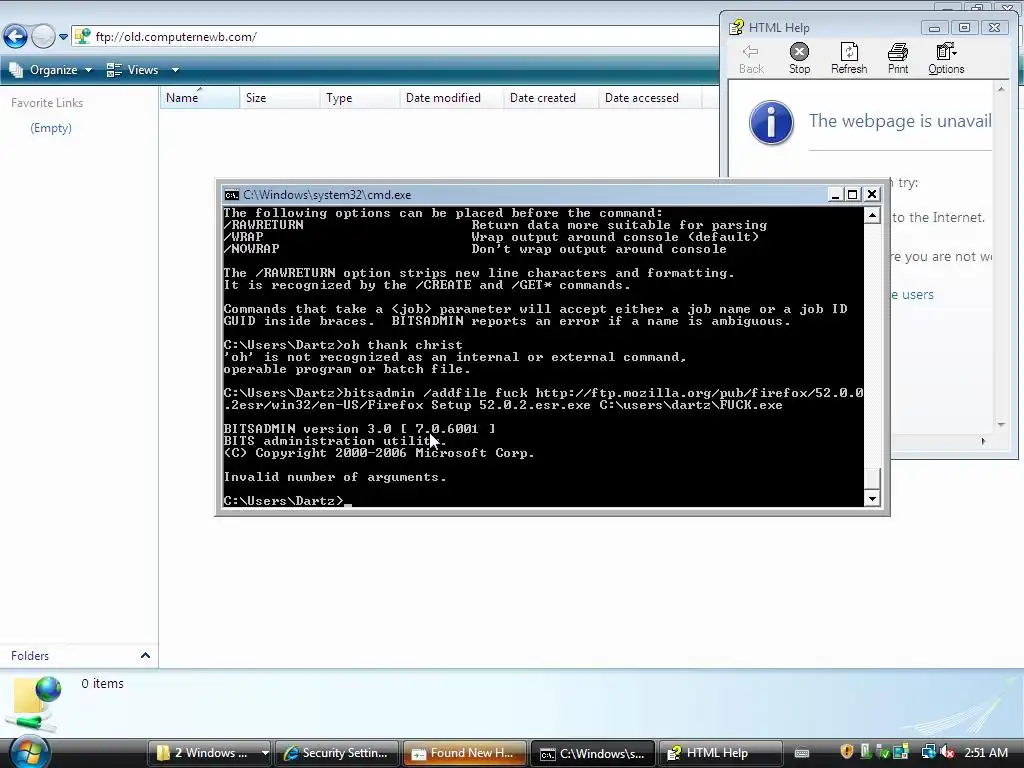Switch to HTML Help taskbar button
The image size is (1024, 768).
[x=721, y=753]
